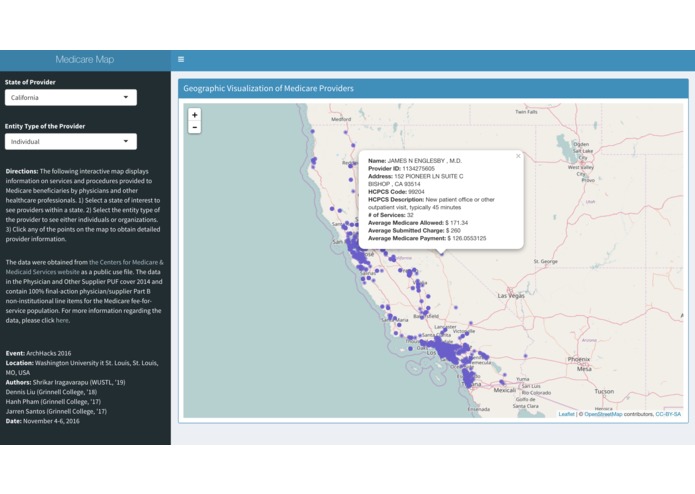Click the Las Vegas label on the map

511,295
